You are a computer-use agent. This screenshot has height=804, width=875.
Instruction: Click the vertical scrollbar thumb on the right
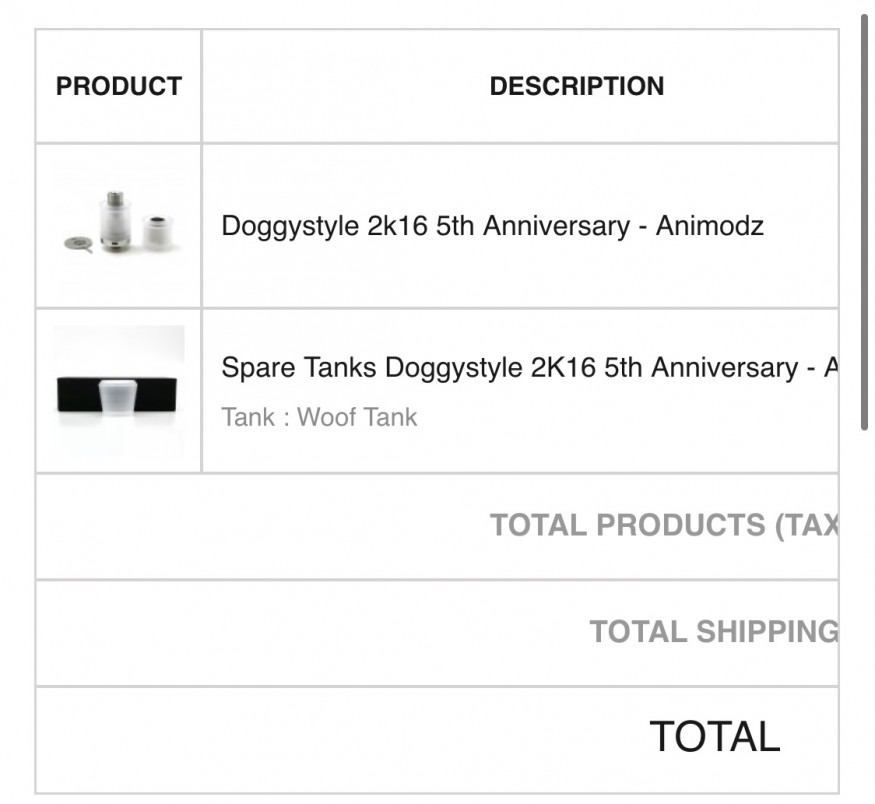[x=864, y=220]
